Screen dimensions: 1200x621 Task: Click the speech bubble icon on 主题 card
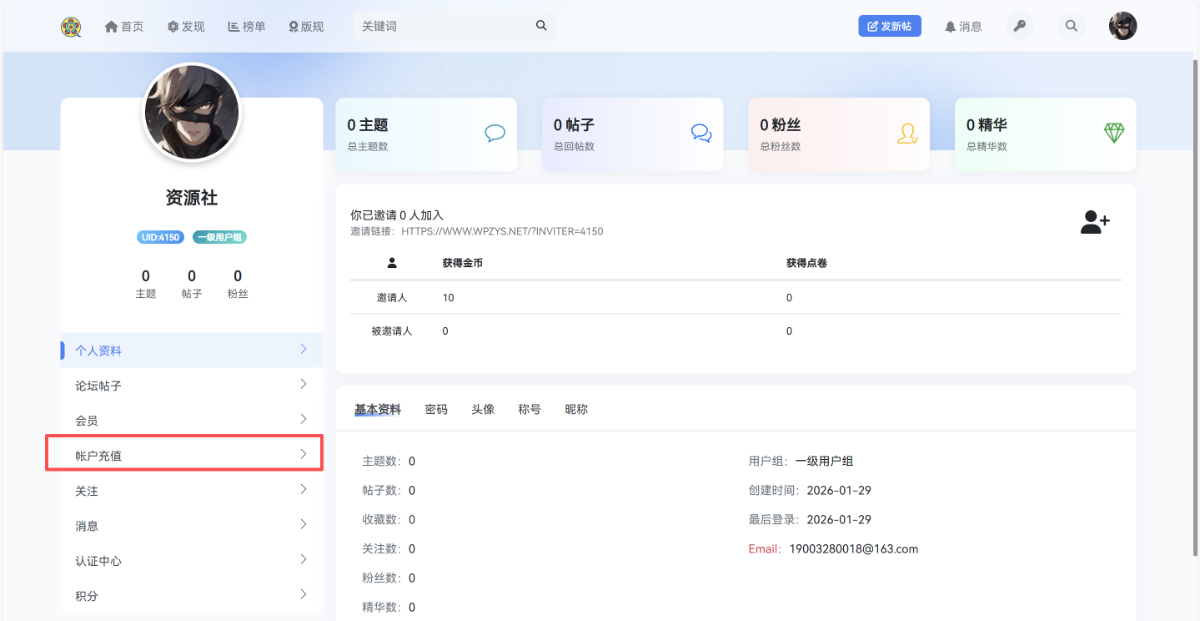coord(494,133)
